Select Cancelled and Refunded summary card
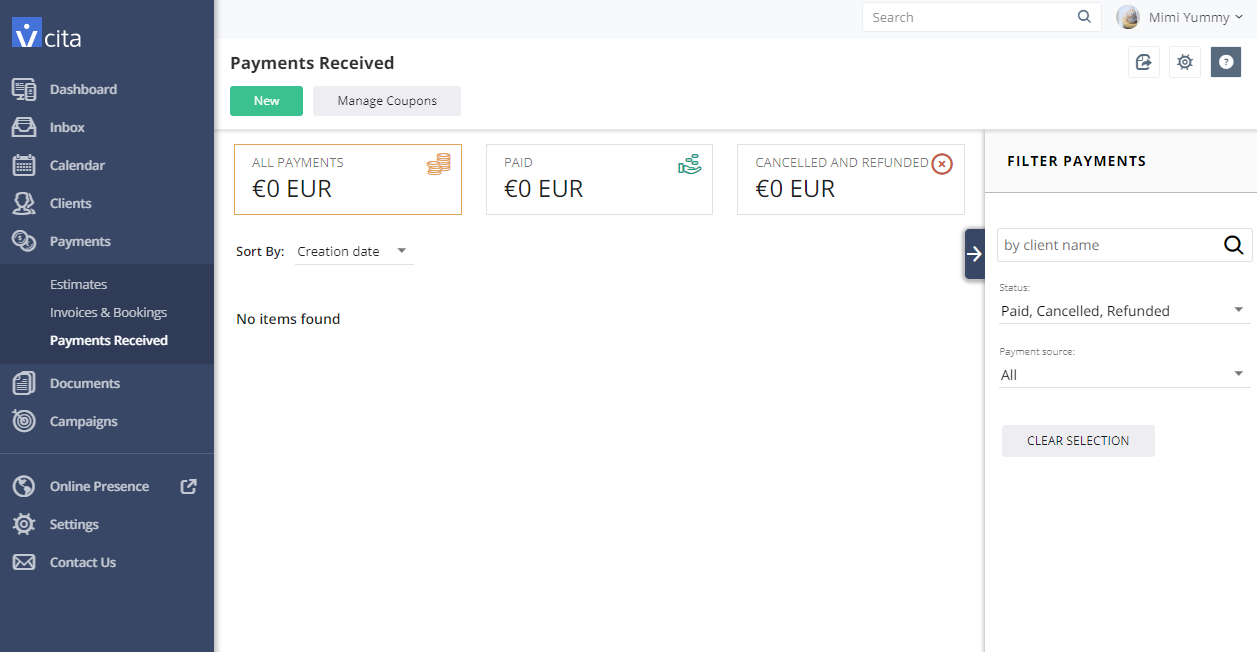The image size is (1257, 652). (851, 179)
